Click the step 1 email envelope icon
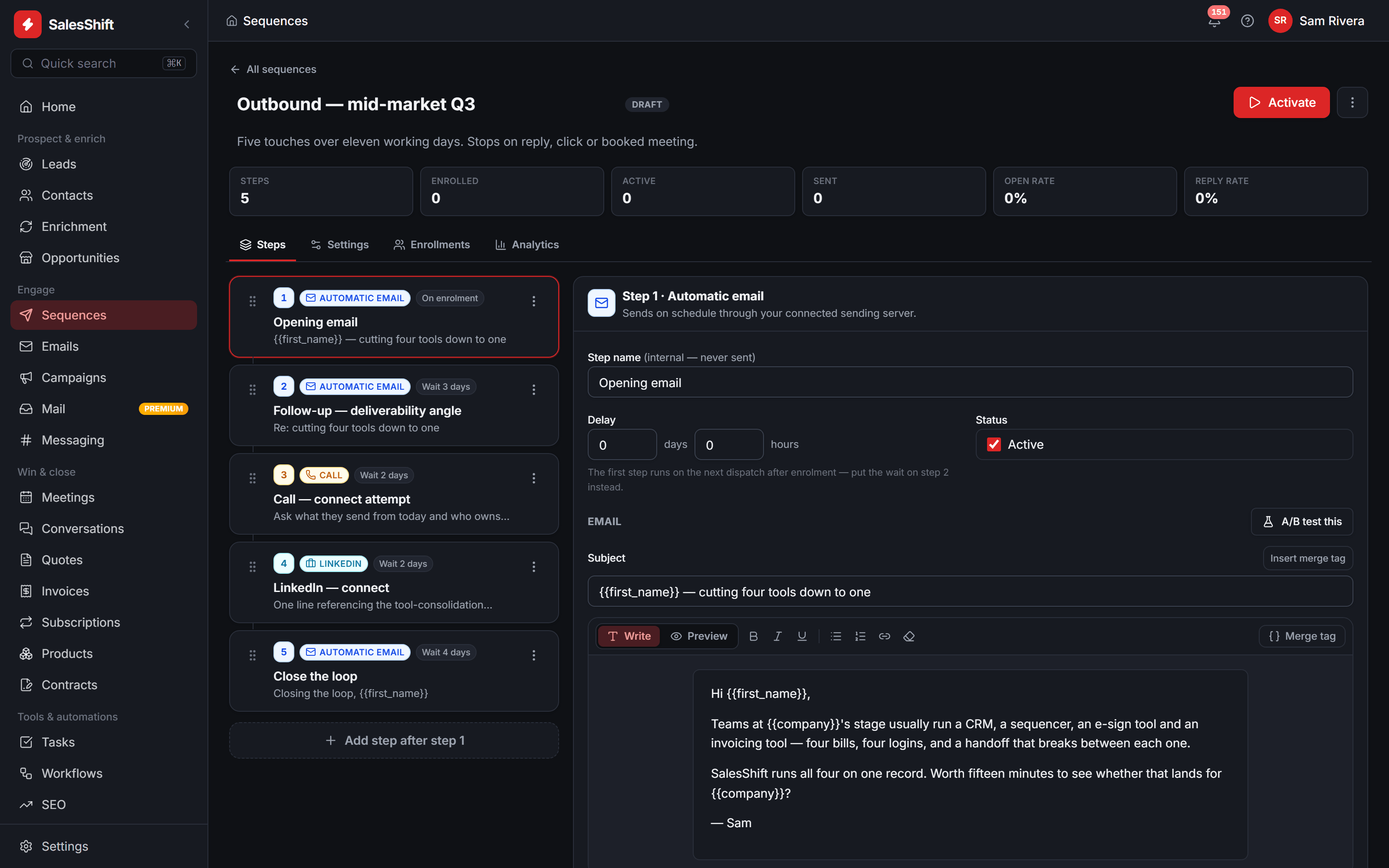 [601, 303]
